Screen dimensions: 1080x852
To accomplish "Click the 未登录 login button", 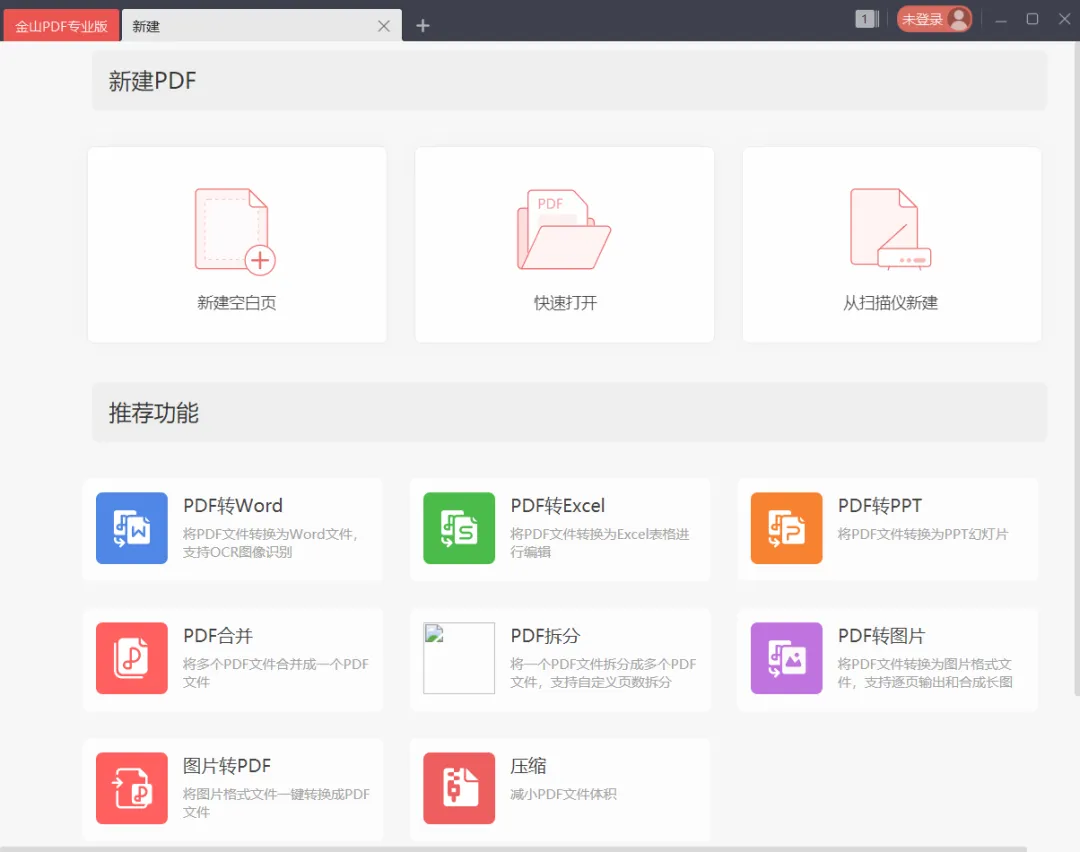I will (933, 19).
